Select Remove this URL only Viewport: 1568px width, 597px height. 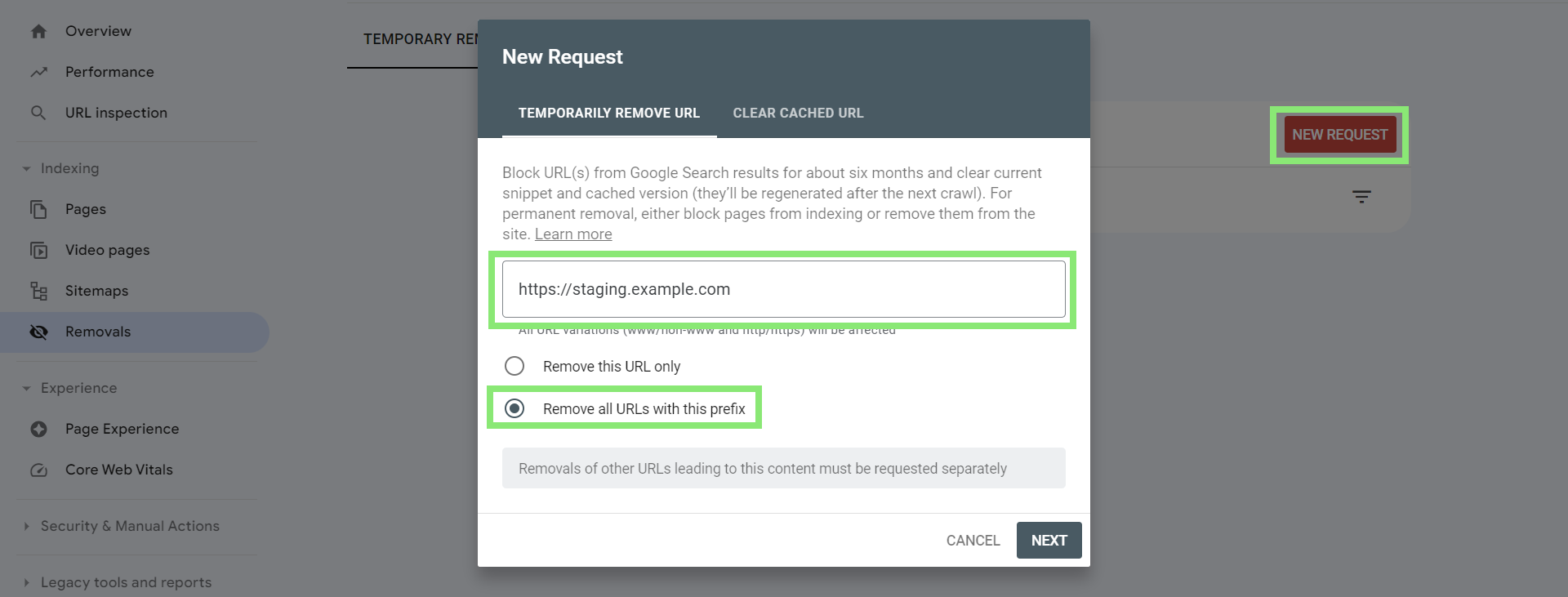(x=514, y=366)
